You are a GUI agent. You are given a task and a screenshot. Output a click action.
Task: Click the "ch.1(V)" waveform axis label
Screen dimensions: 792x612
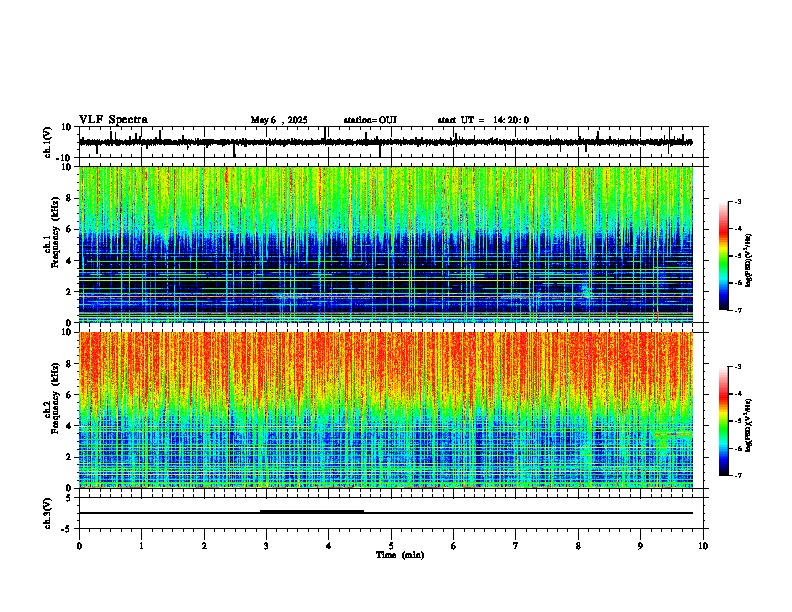click(48, 142)
